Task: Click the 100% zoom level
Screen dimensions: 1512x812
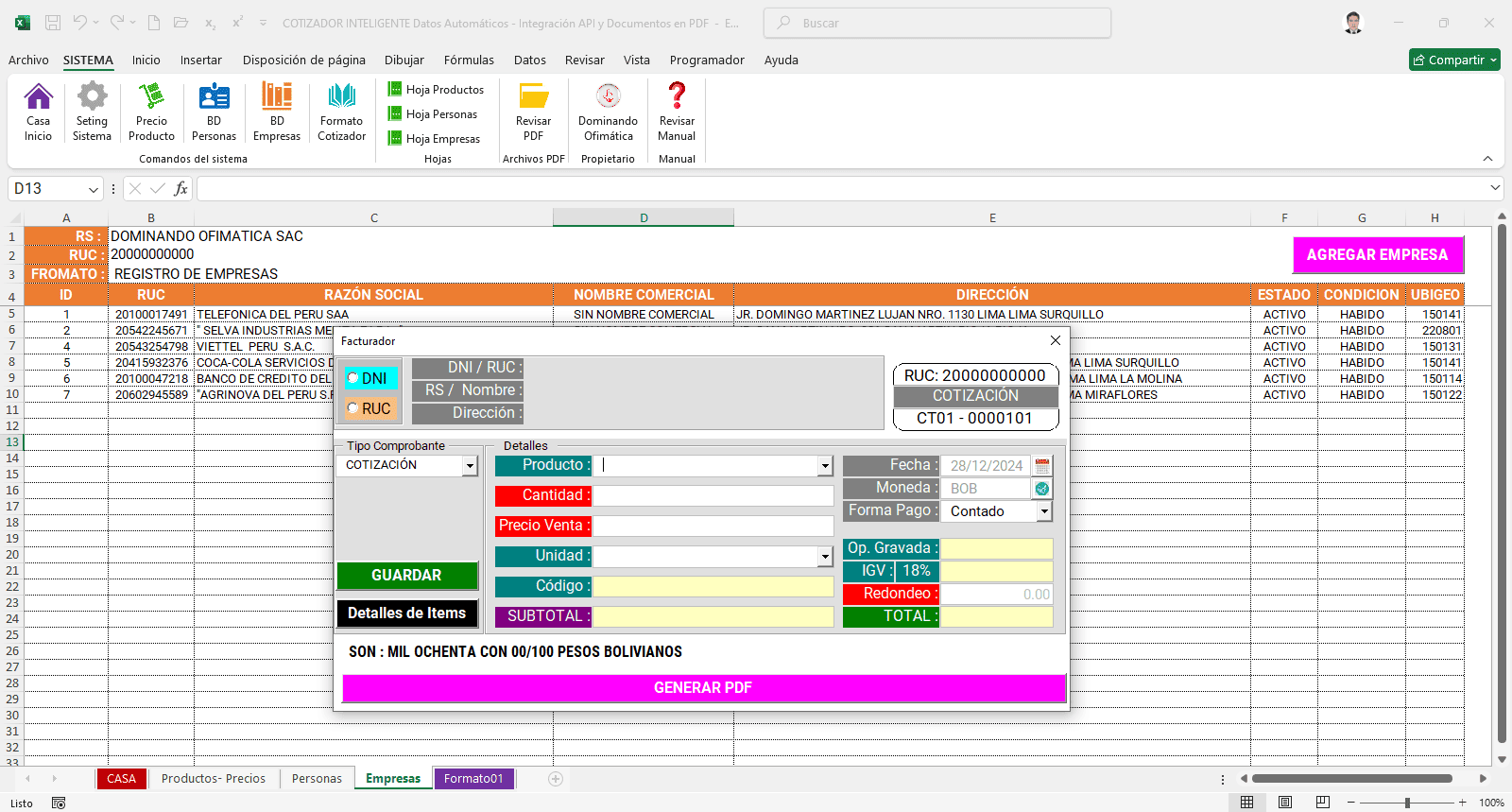Action: click(x=1491, y=803)
